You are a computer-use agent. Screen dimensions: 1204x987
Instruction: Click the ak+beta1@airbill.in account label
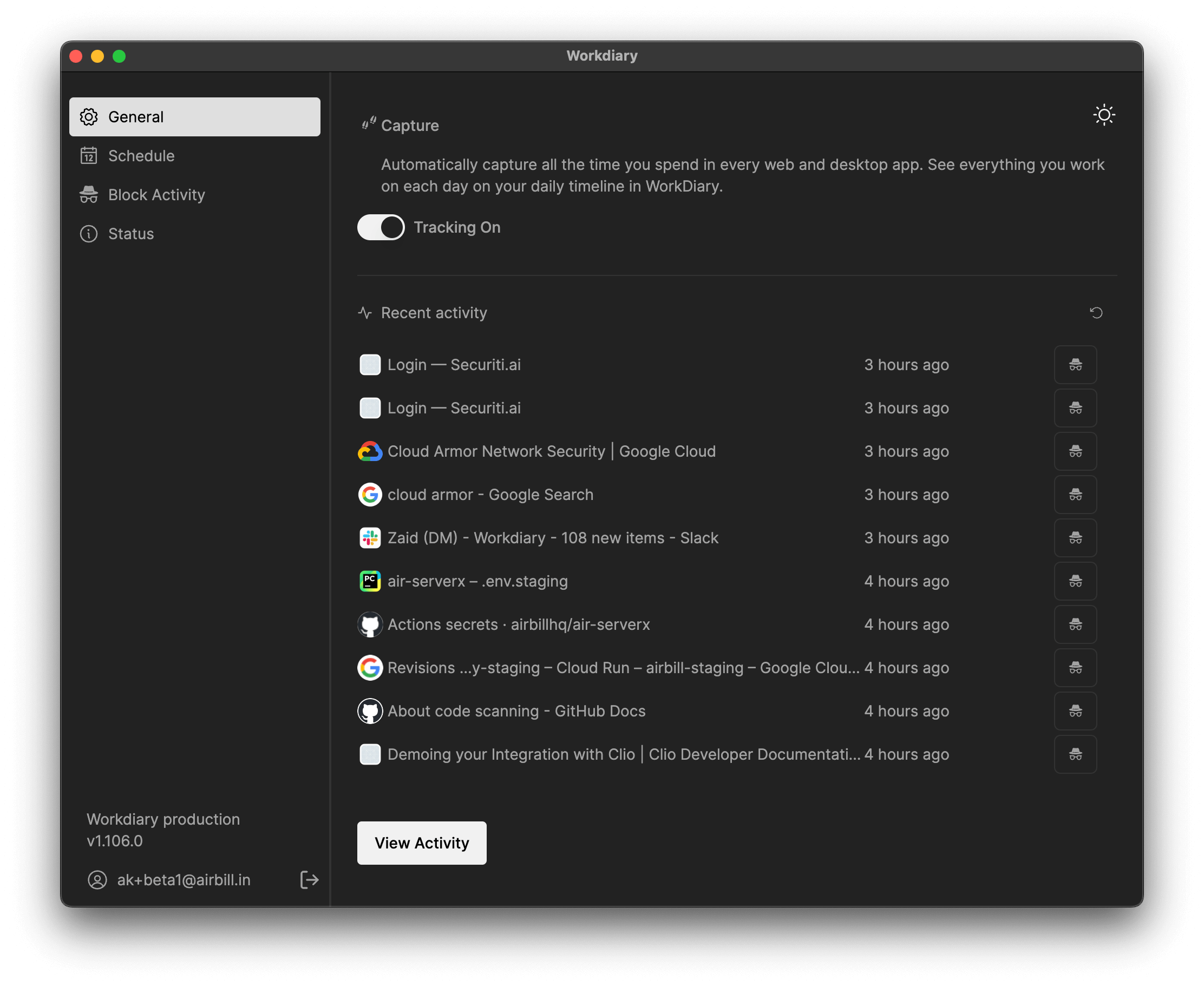183,879
